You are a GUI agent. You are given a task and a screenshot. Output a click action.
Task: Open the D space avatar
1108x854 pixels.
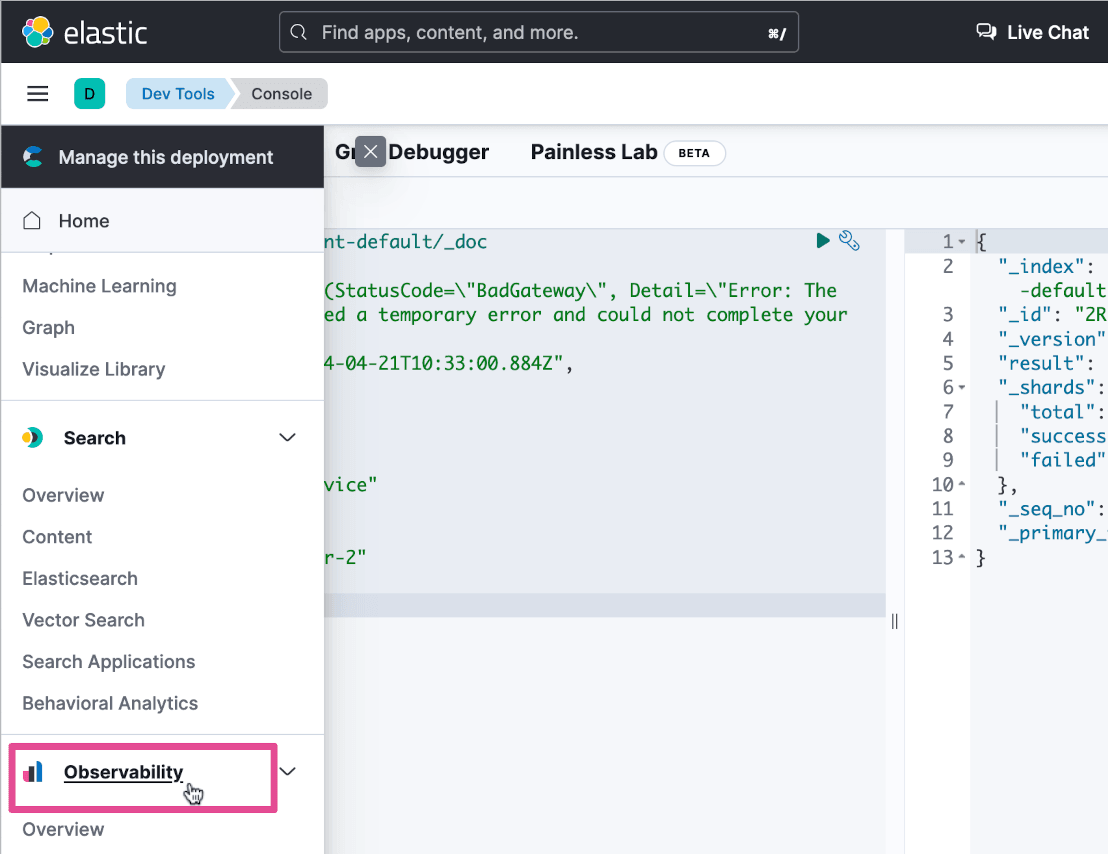pos(89,94)
